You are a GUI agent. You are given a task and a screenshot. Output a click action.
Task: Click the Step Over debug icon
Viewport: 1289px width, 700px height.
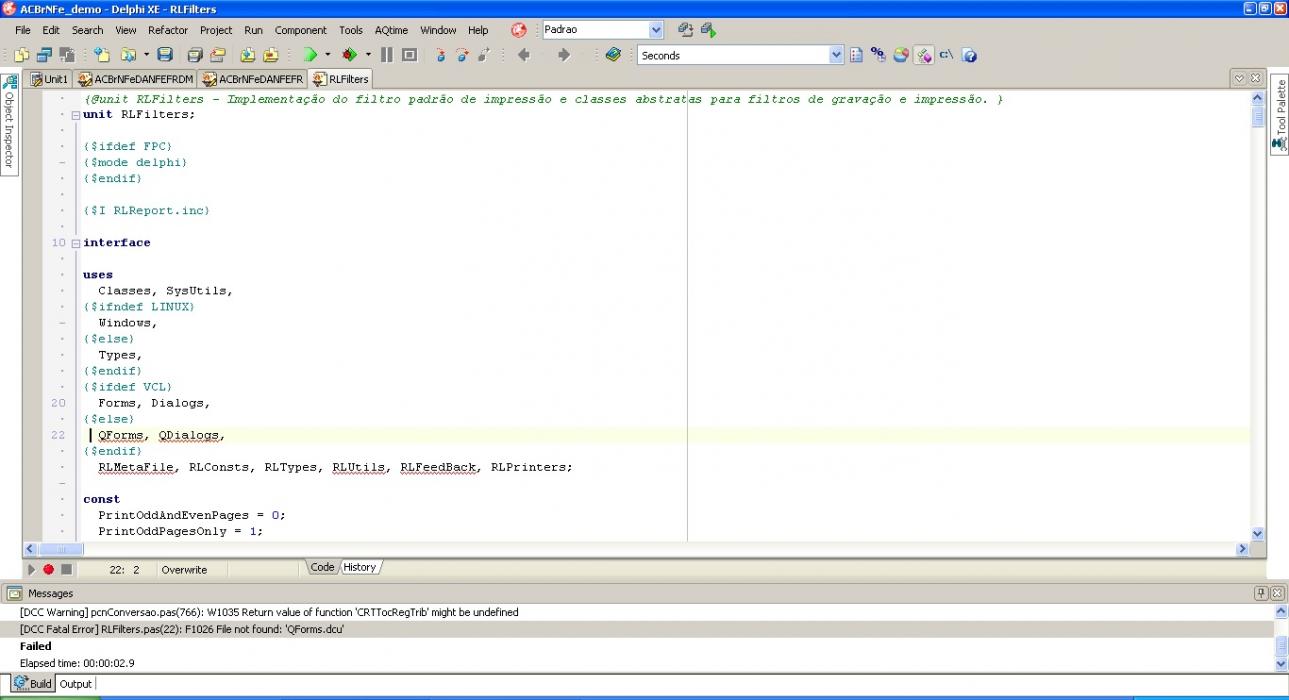click(462, 55)
